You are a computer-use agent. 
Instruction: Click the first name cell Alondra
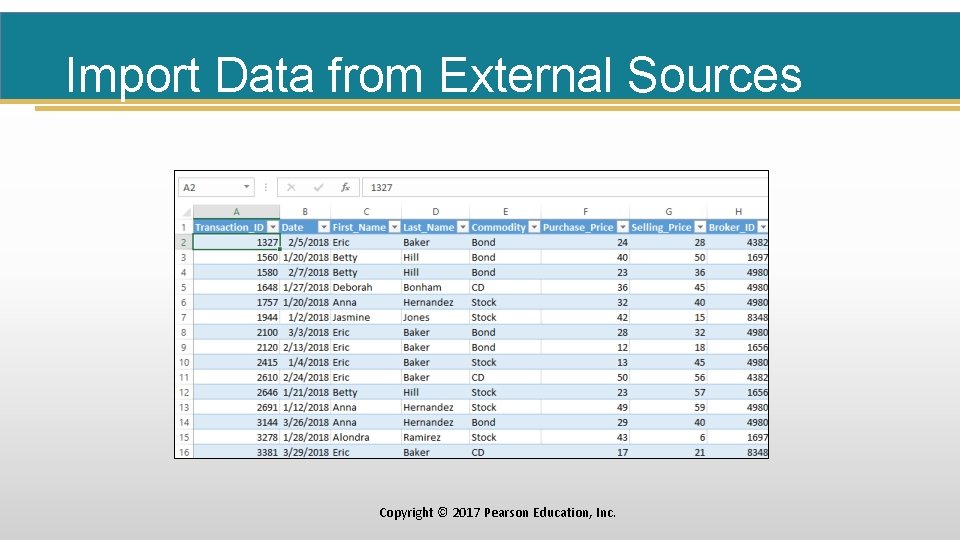click(366, 437)
